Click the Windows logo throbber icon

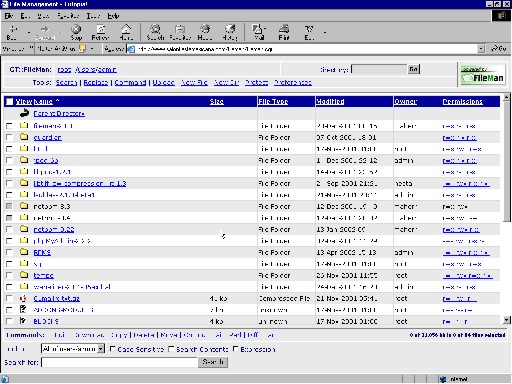(501, 16)
